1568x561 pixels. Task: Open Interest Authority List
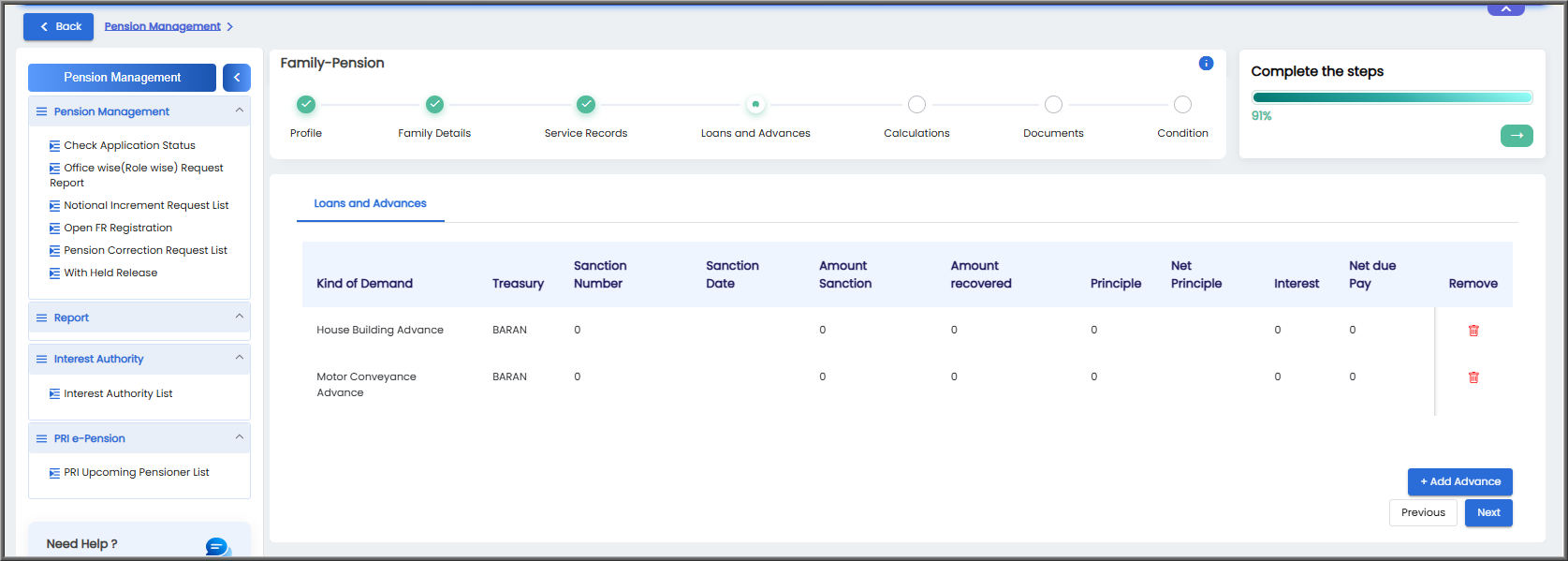[x=118, y=393]
